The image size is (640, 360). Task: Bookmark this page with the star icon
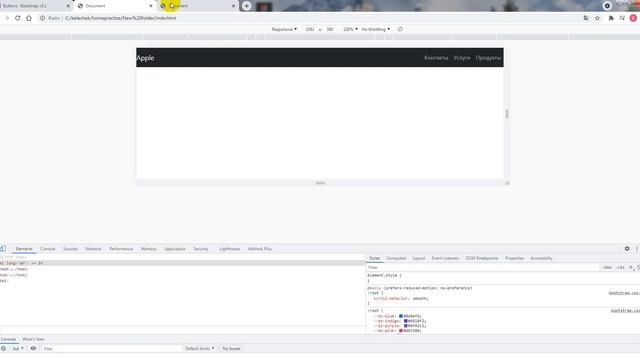coord(598,18)
